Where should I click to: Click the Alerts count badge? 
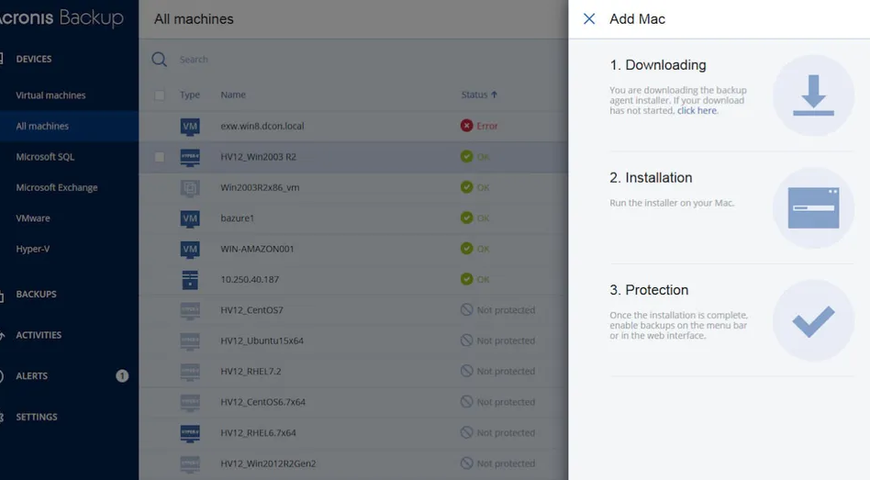tap(122, 376)
